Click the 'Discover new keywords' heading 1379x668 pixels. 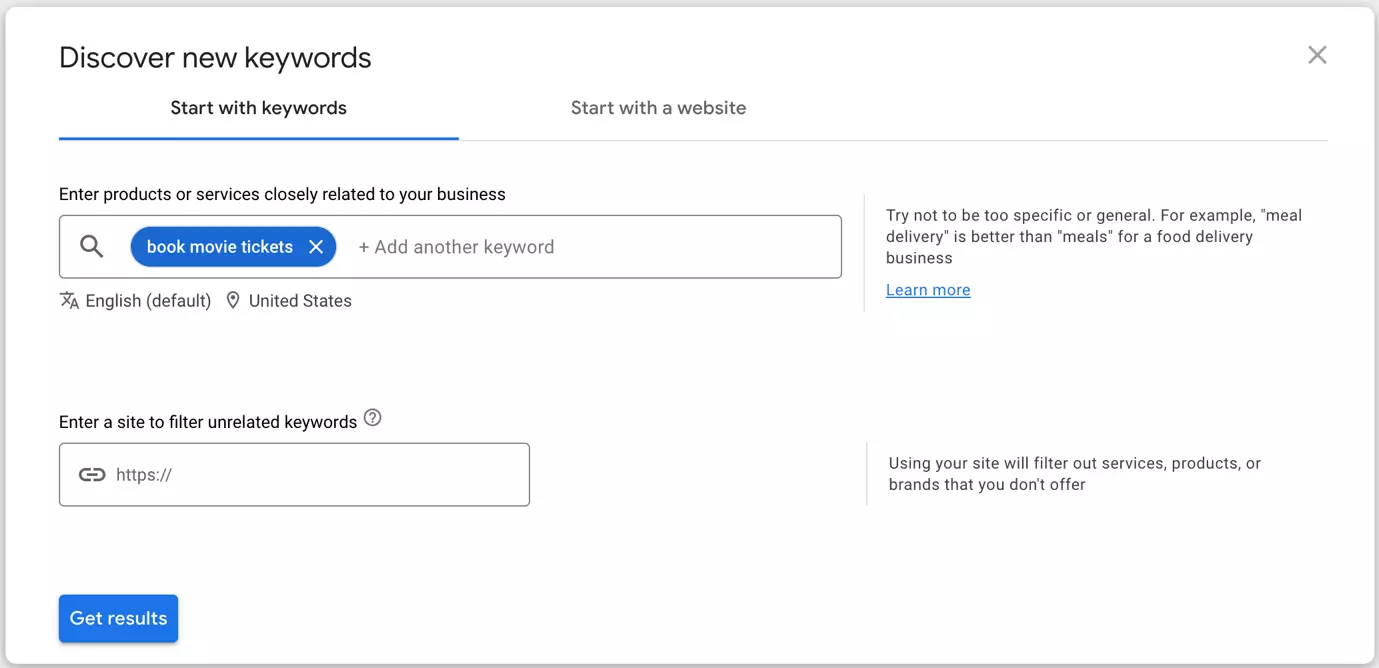(x=215, y=58)
